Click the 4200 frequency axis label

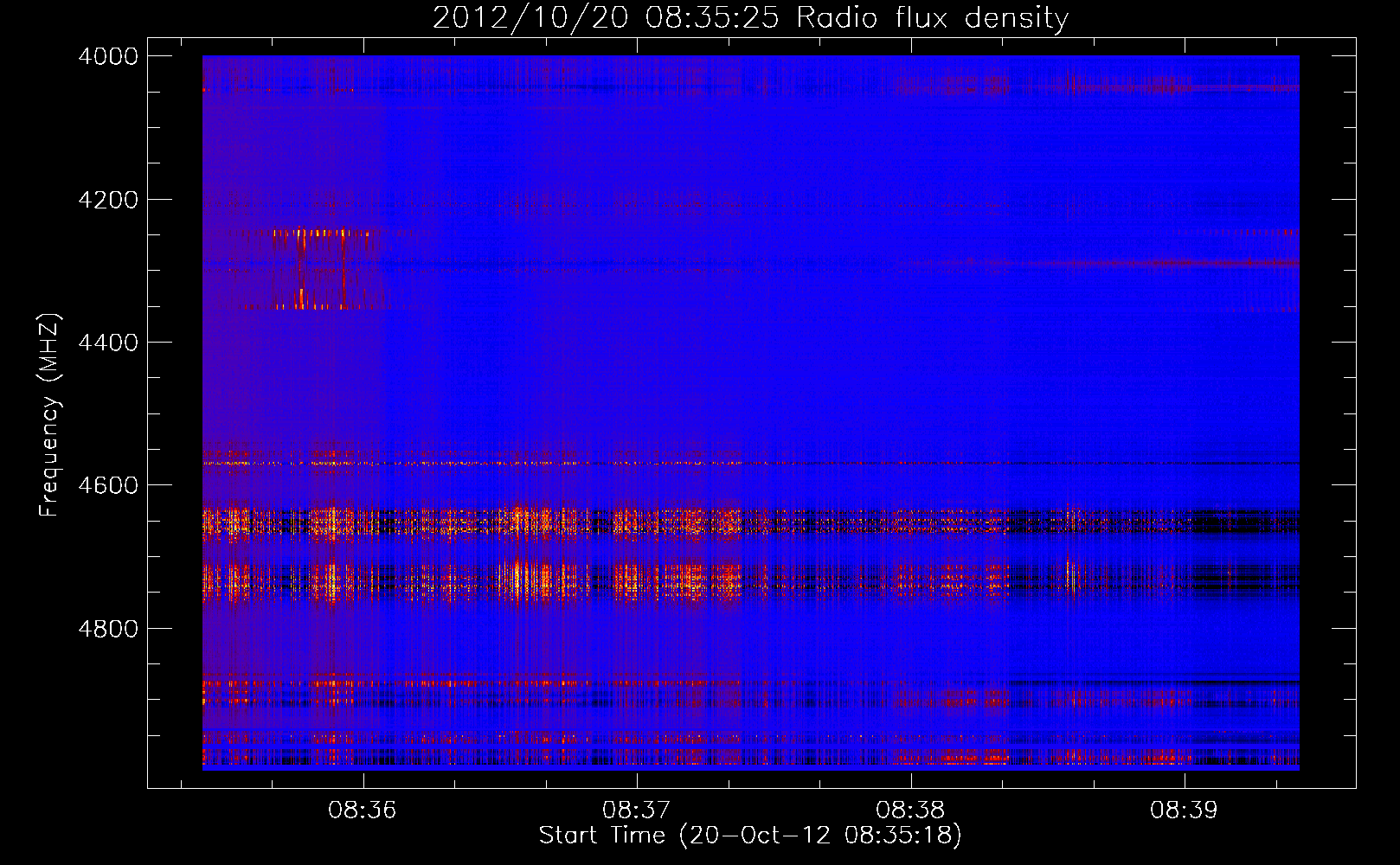(x=108, y=200)
